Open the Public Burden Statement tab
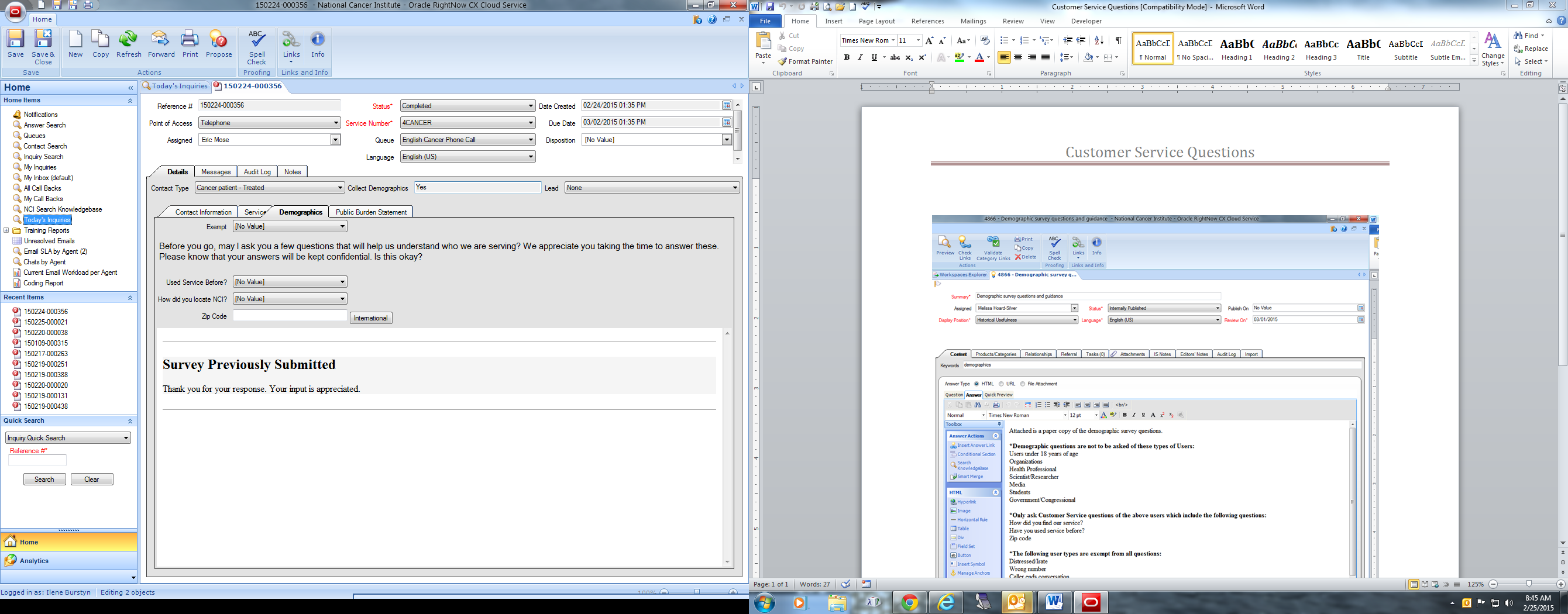The image size is (1568, 614). (371, 212)
